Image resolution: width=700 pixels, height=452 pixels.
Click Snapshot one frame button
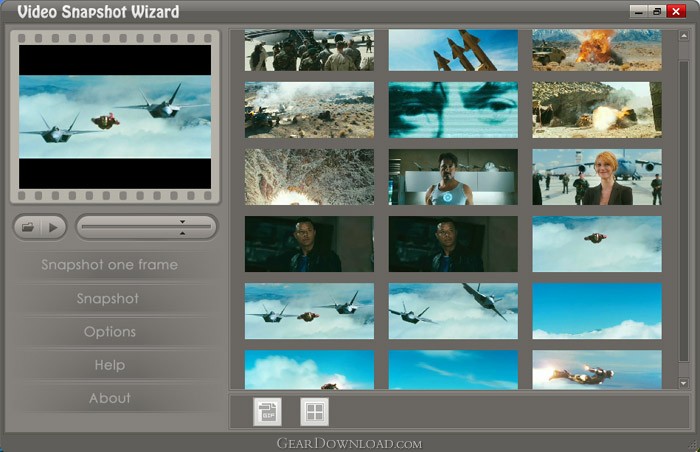pyautogui.click(x=110, y=265)
